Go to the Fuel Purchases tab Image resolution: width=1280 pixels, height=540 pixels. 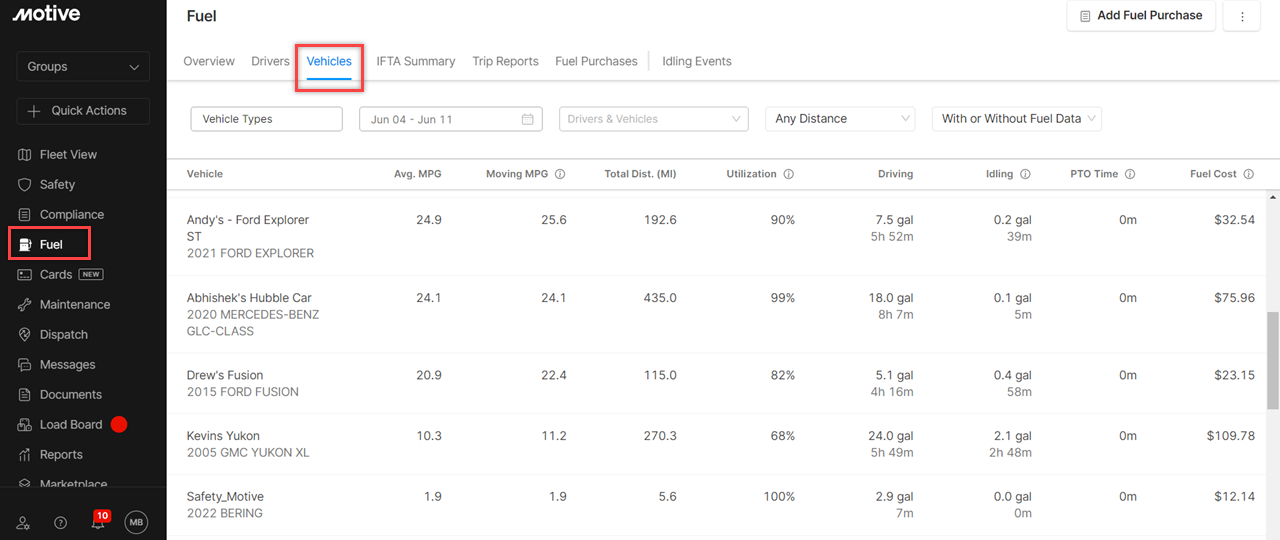[596, 61]
